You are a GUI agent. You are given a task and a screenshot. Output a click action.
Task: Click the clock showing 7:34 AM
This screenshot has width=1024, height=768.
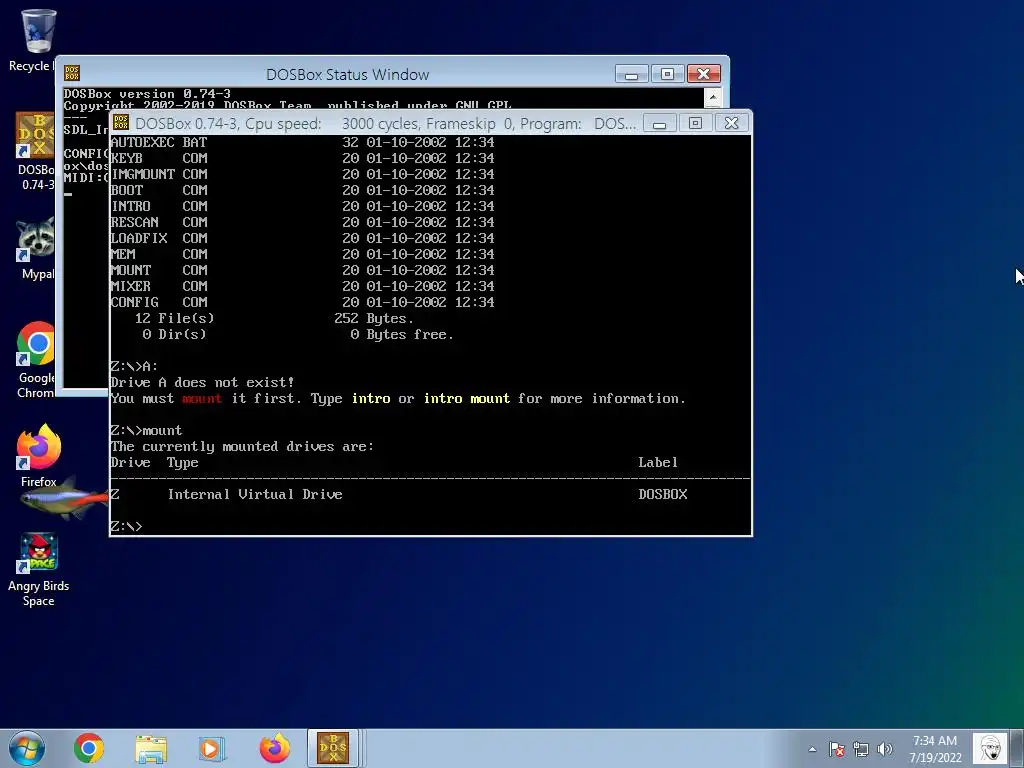click(935, 749)
